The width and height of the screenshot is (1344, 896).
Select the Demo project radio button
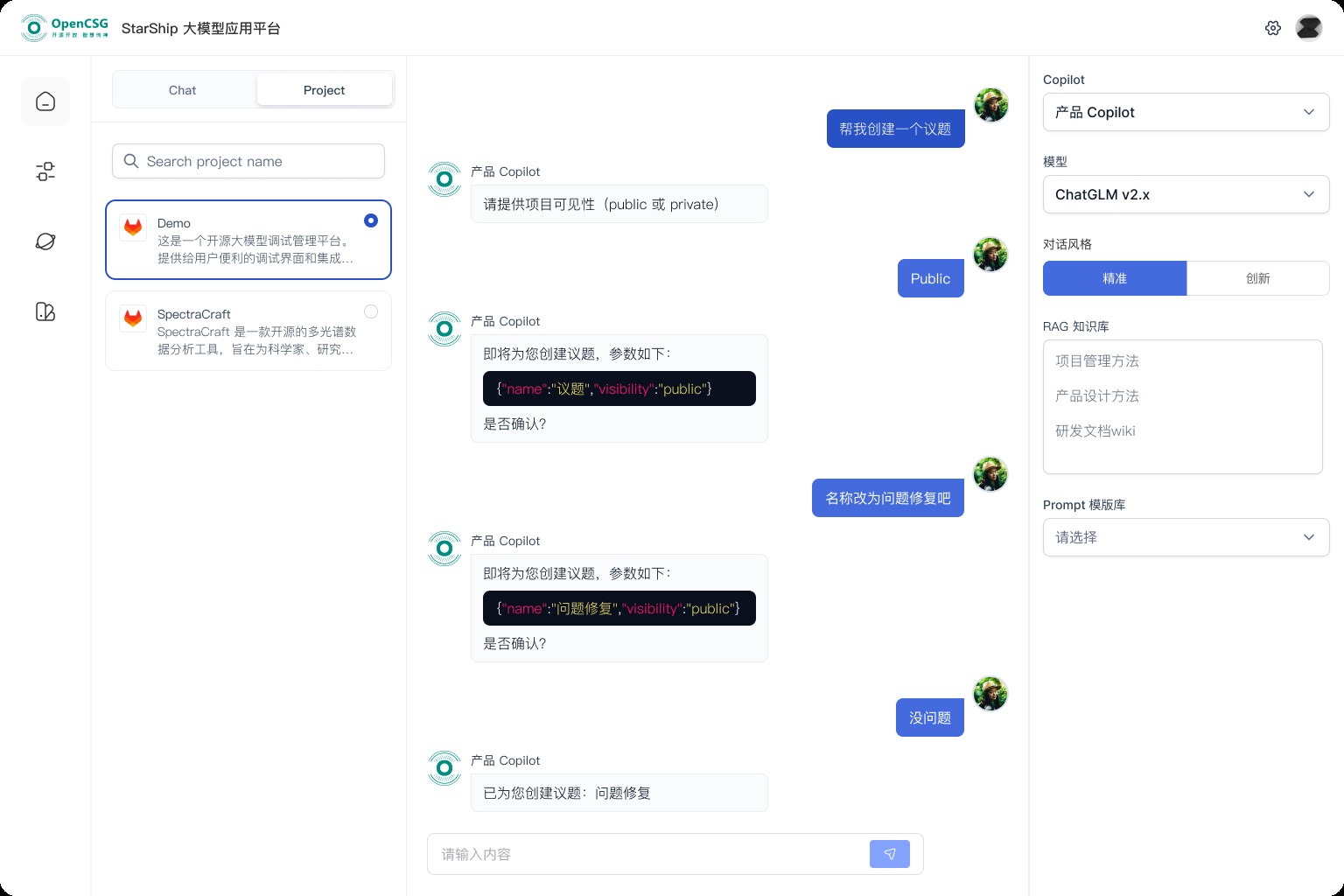click(371, 220)
